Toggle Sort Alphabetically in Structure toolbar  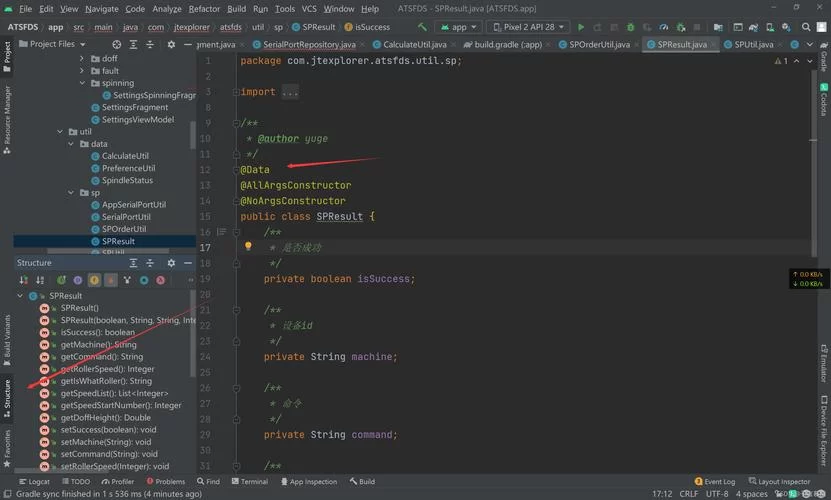[40, 280]
